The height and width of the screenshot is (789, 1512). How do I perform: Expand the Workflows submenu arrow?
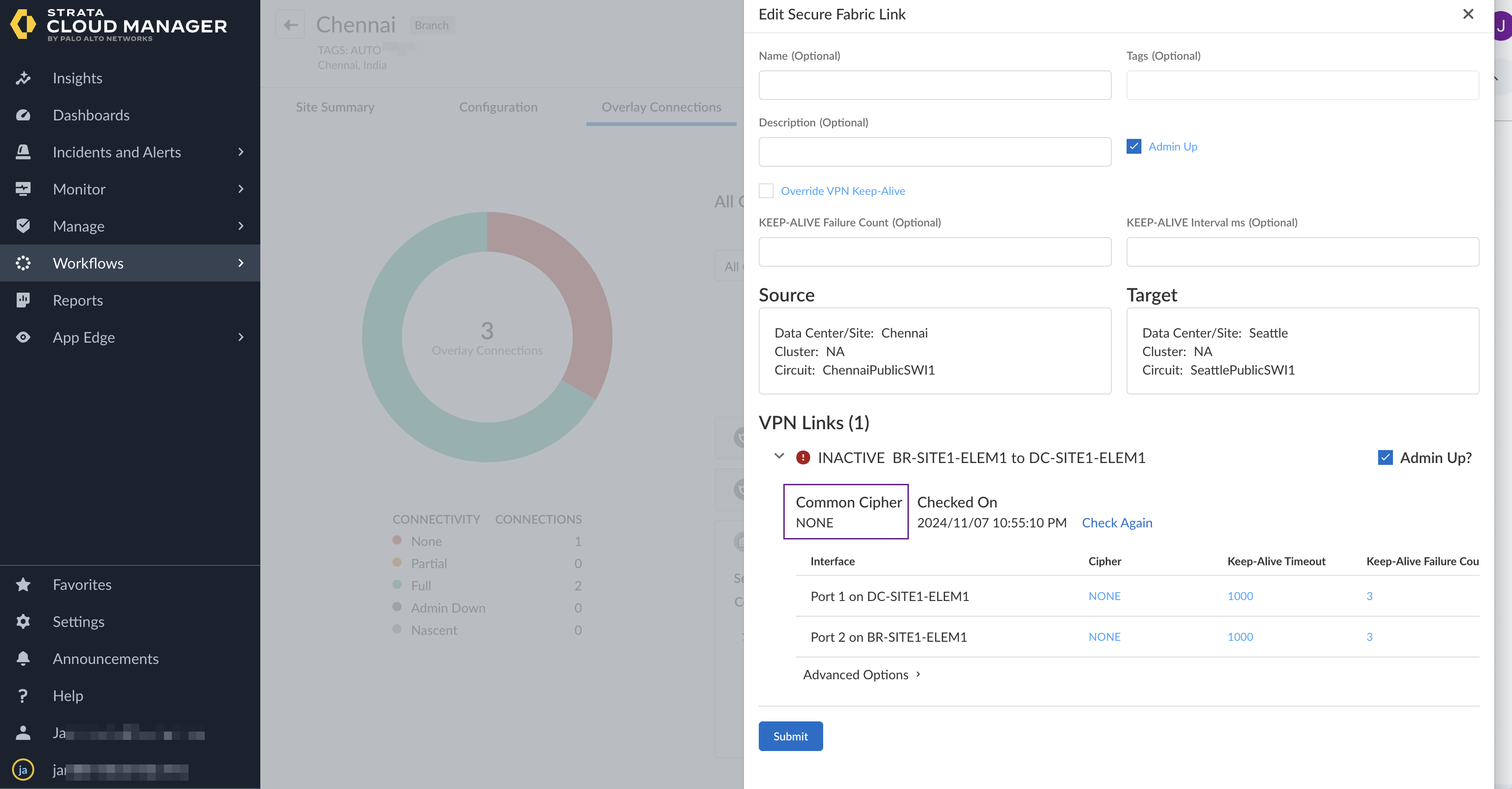tap(241, 263)
